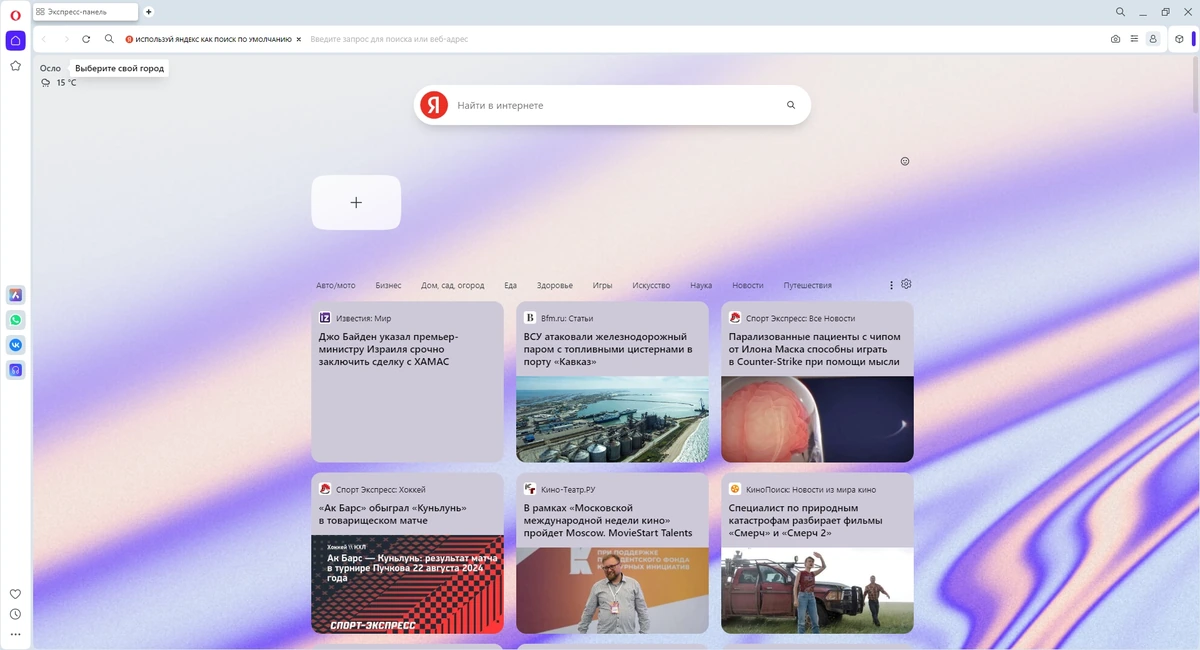The height and width of the screenshot is (650, 1200).
Task: Click the red truck movie thumbnail
Action: [x=817, y=590]
